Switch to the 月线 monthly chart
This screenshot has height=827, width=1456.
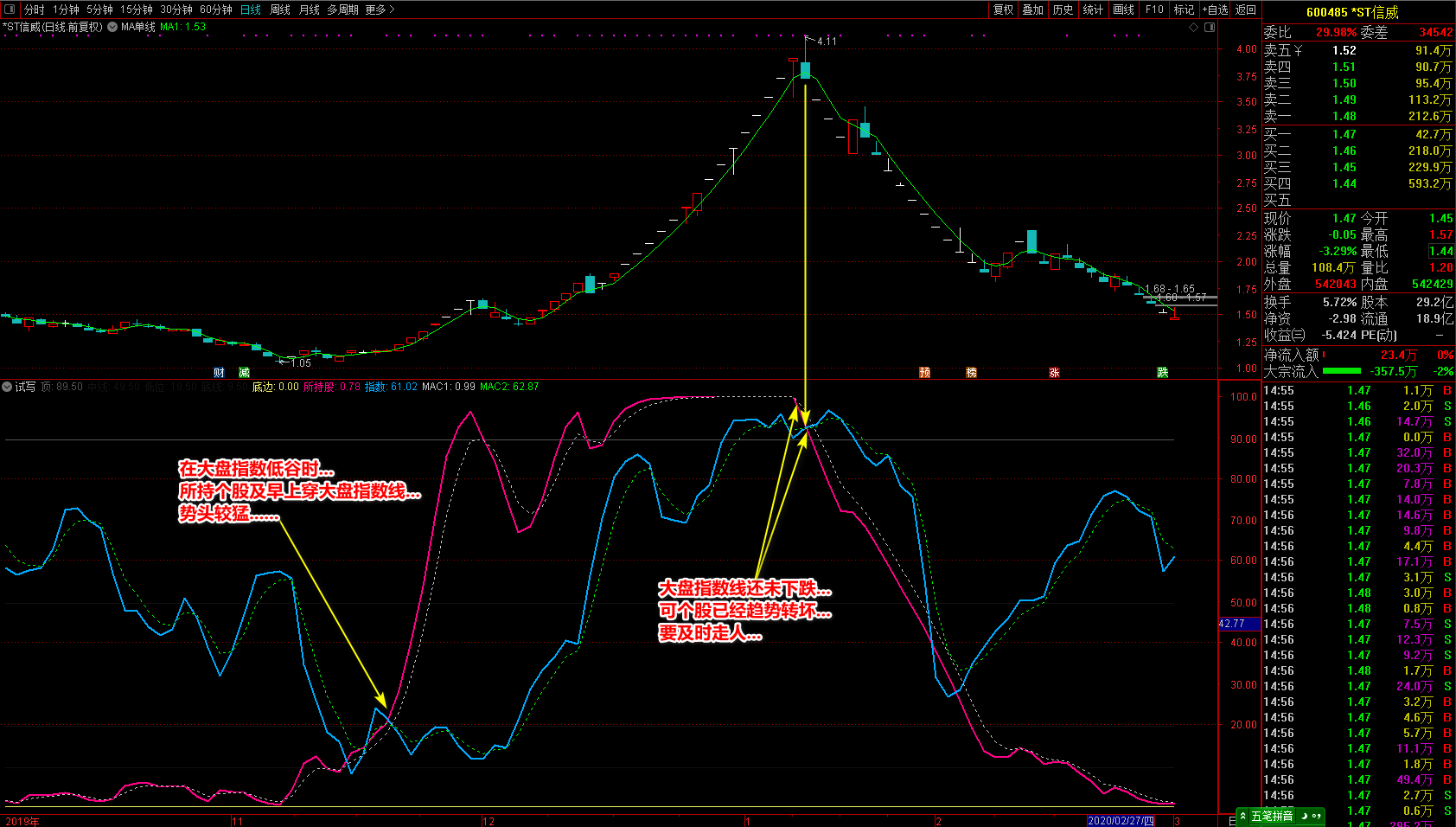tap(310, 10)
